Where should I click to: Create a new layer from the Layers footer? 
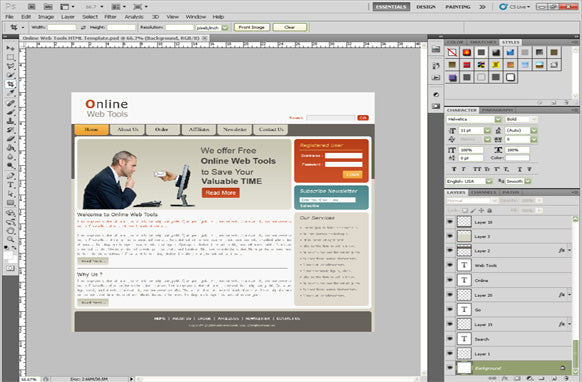pos(553,379)
